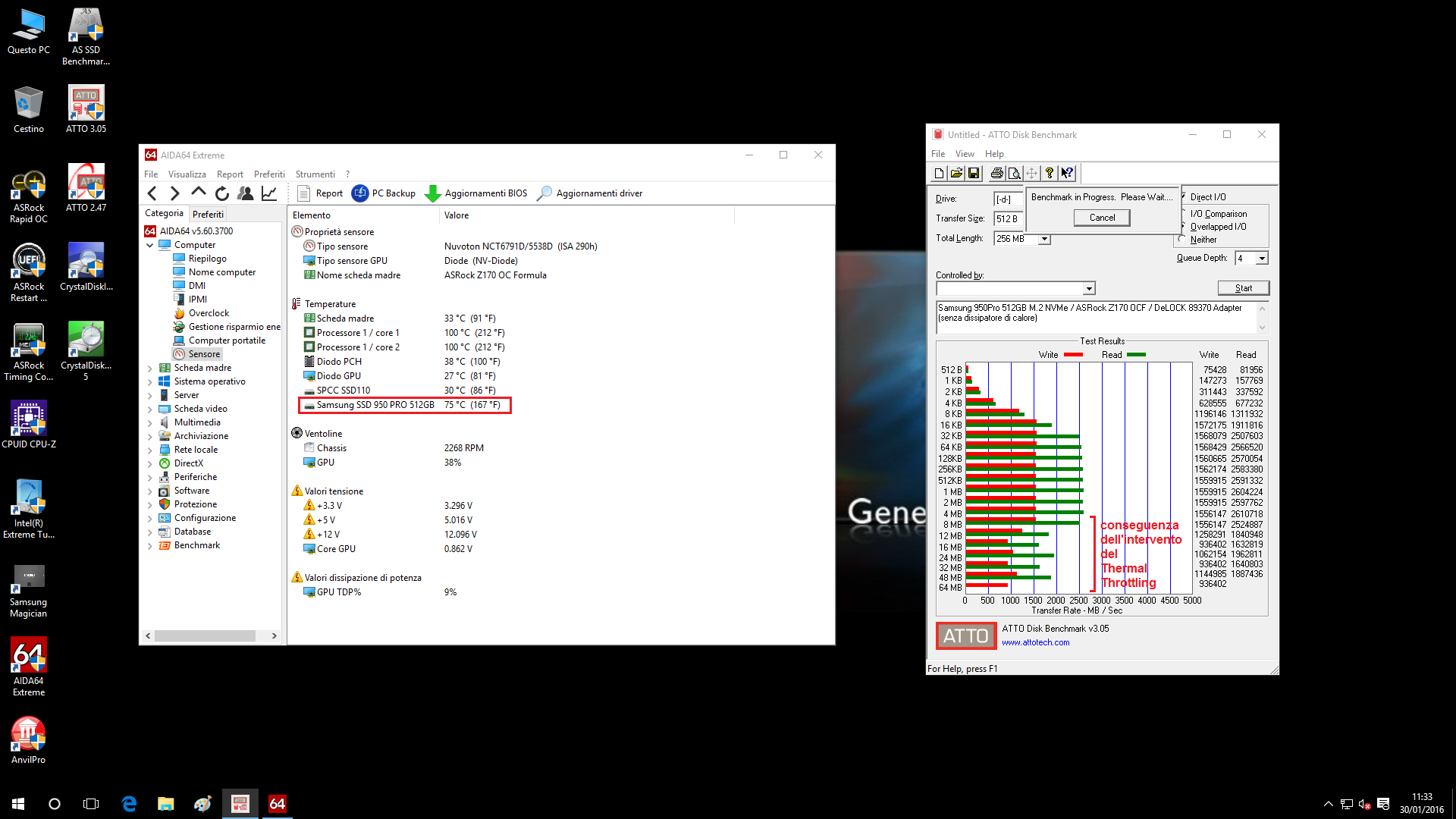The height and width of the screenshot is (819, 1456).
Task: Expand the Multimedia tree node
Action: [149, 422]
